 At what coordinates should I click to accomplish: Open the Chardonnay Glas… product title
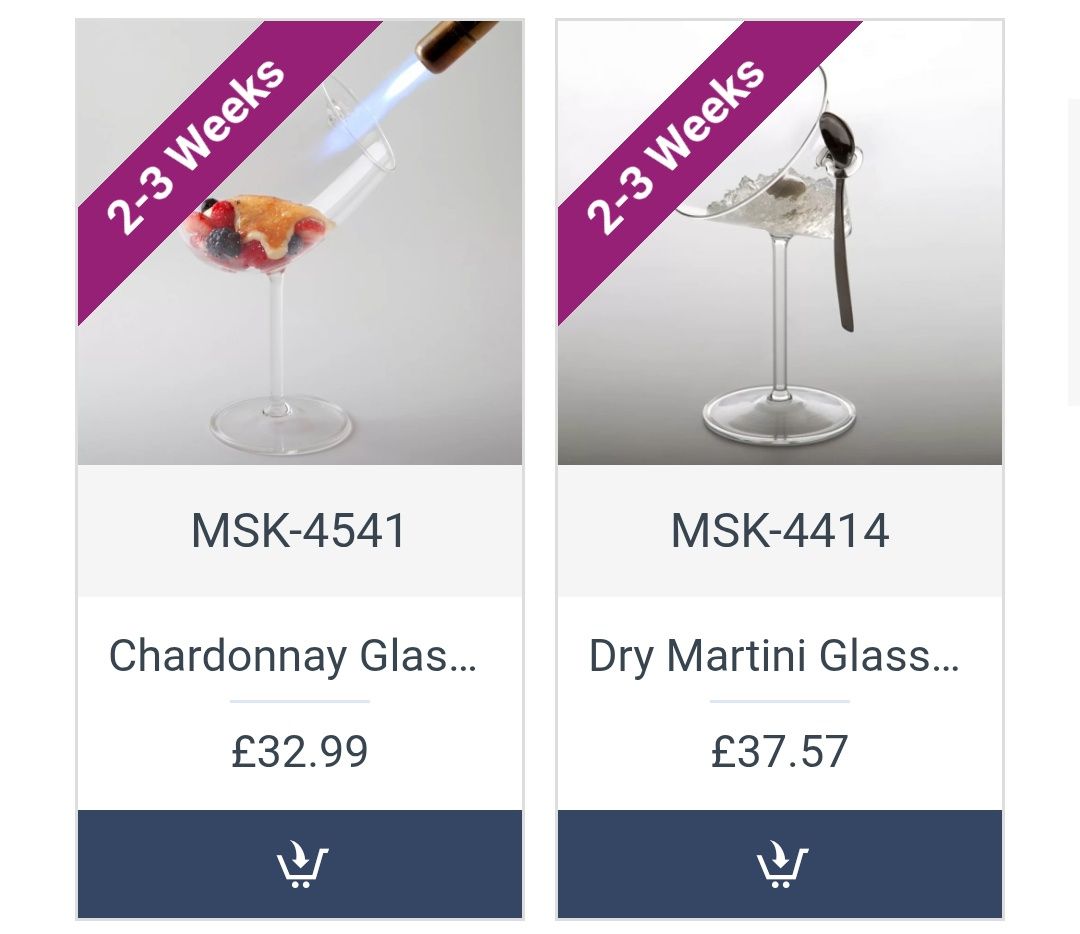point(293,656)
